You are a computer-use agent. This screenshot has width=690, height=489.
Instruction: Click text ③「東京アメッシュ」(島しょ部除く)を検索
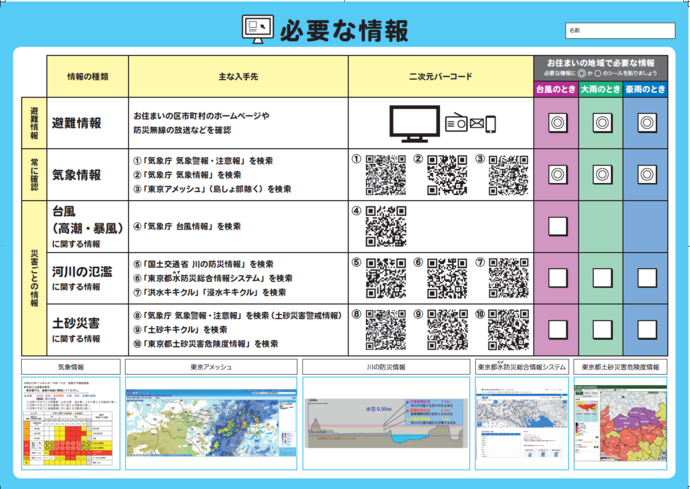[x=212, y=189]
